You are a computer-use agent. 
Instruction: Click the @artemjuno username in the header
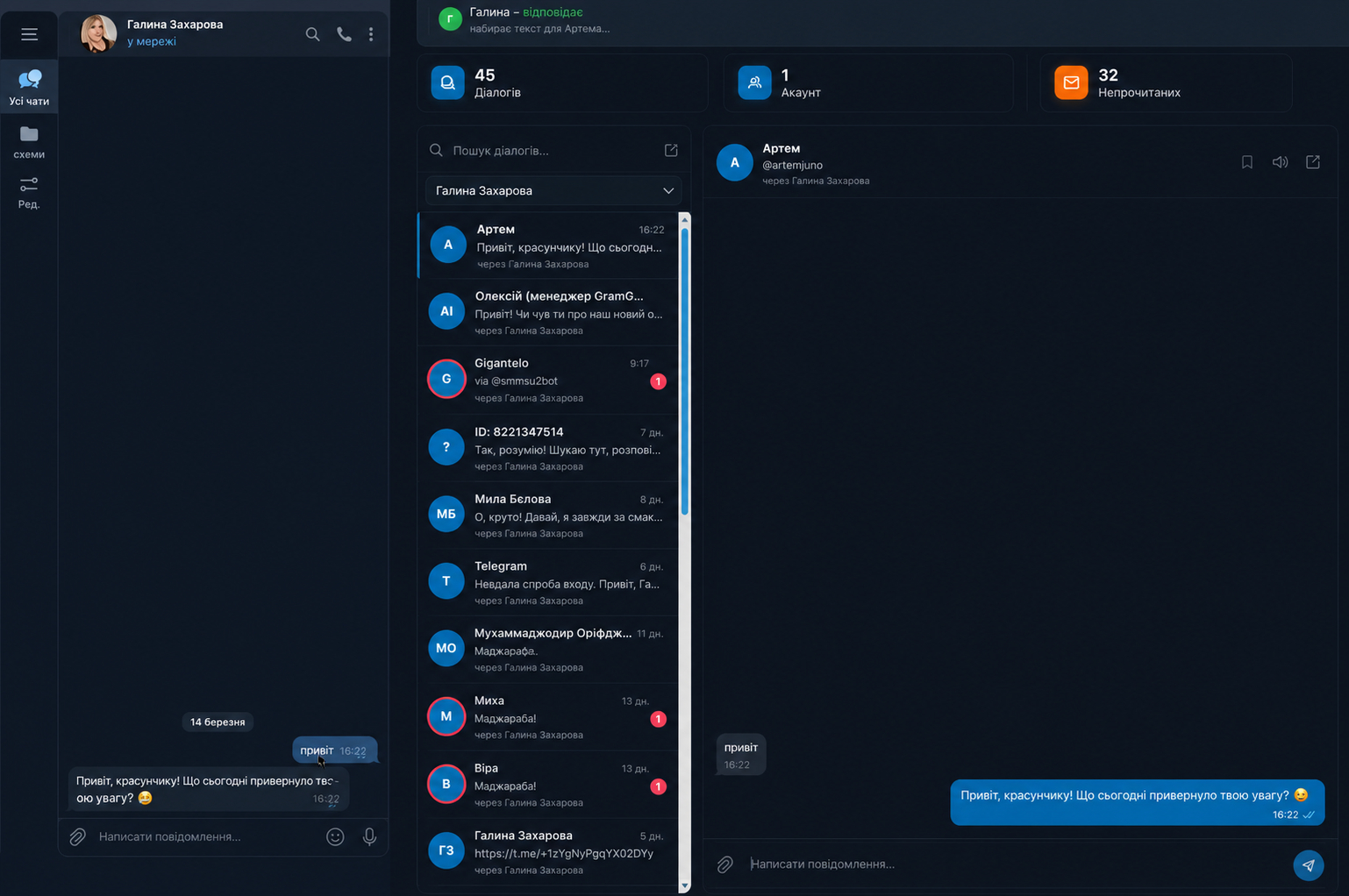pos(792,165)
